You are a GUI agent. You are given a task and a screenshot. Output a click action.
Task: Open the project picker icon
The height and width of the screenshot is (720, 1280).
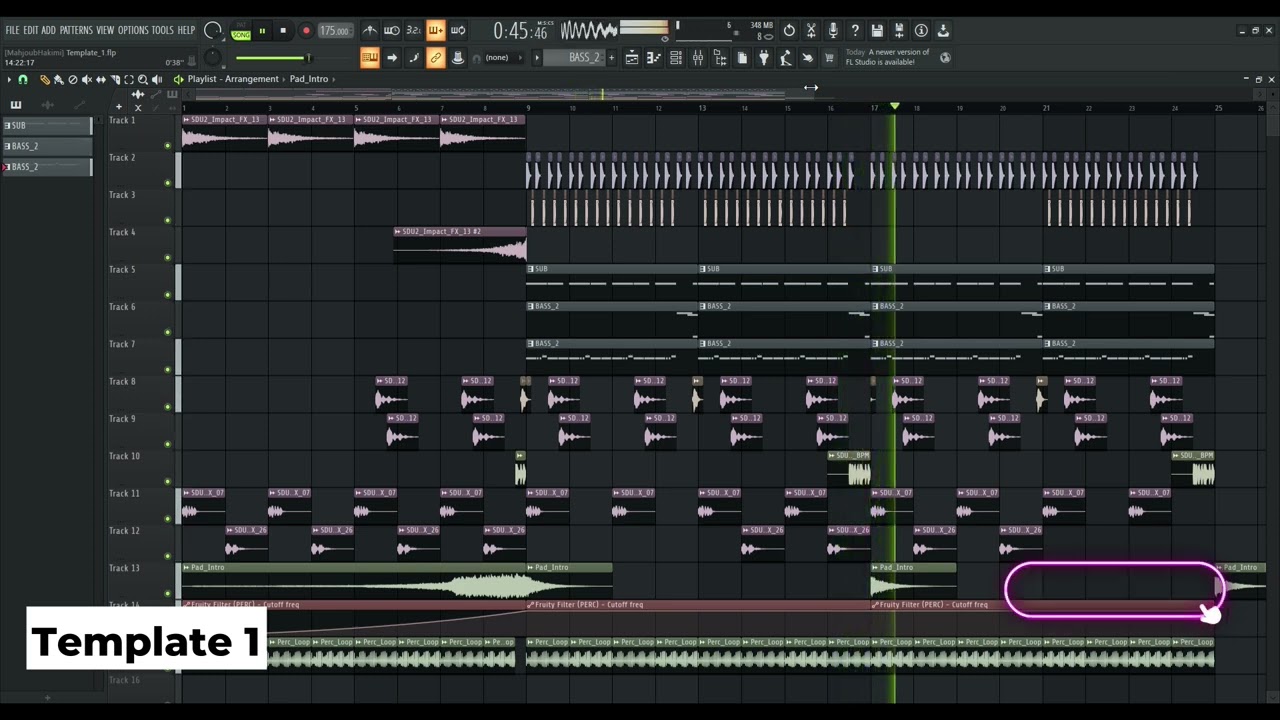click(x=742, y=58)
